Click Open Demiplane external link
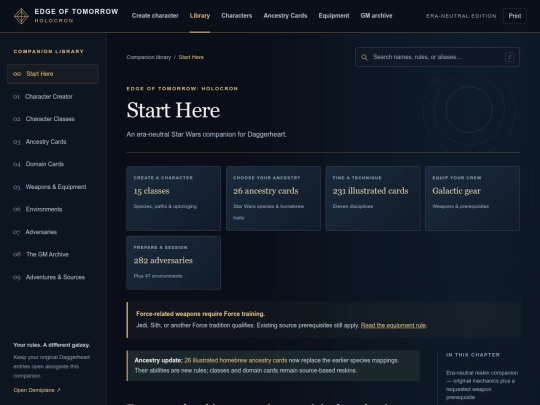The image size is (540, 405). click(37, 390)
